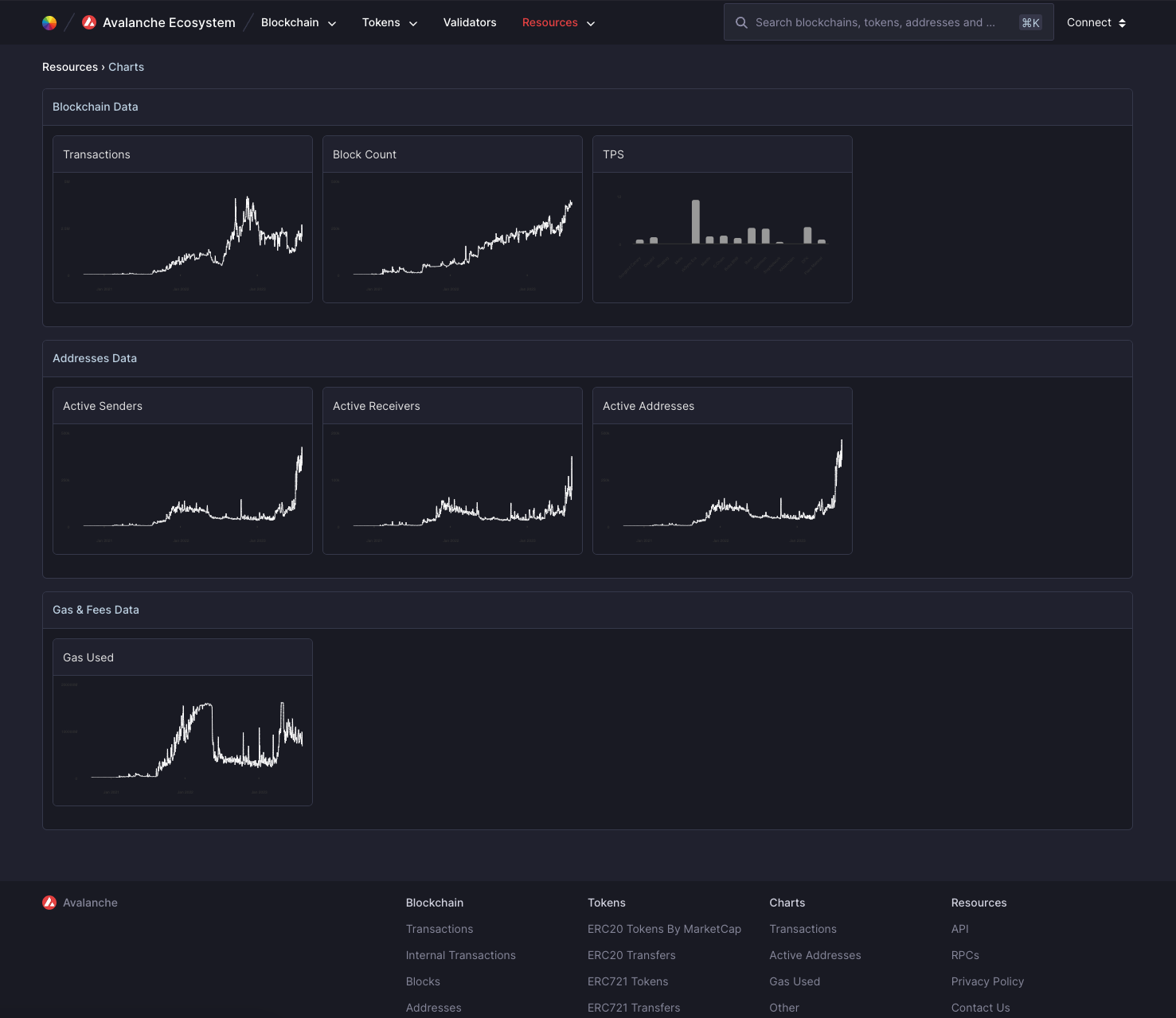Click the footer Tokens column heading
This screenshot has height=1018, width=1176.
tap(607, 903)
